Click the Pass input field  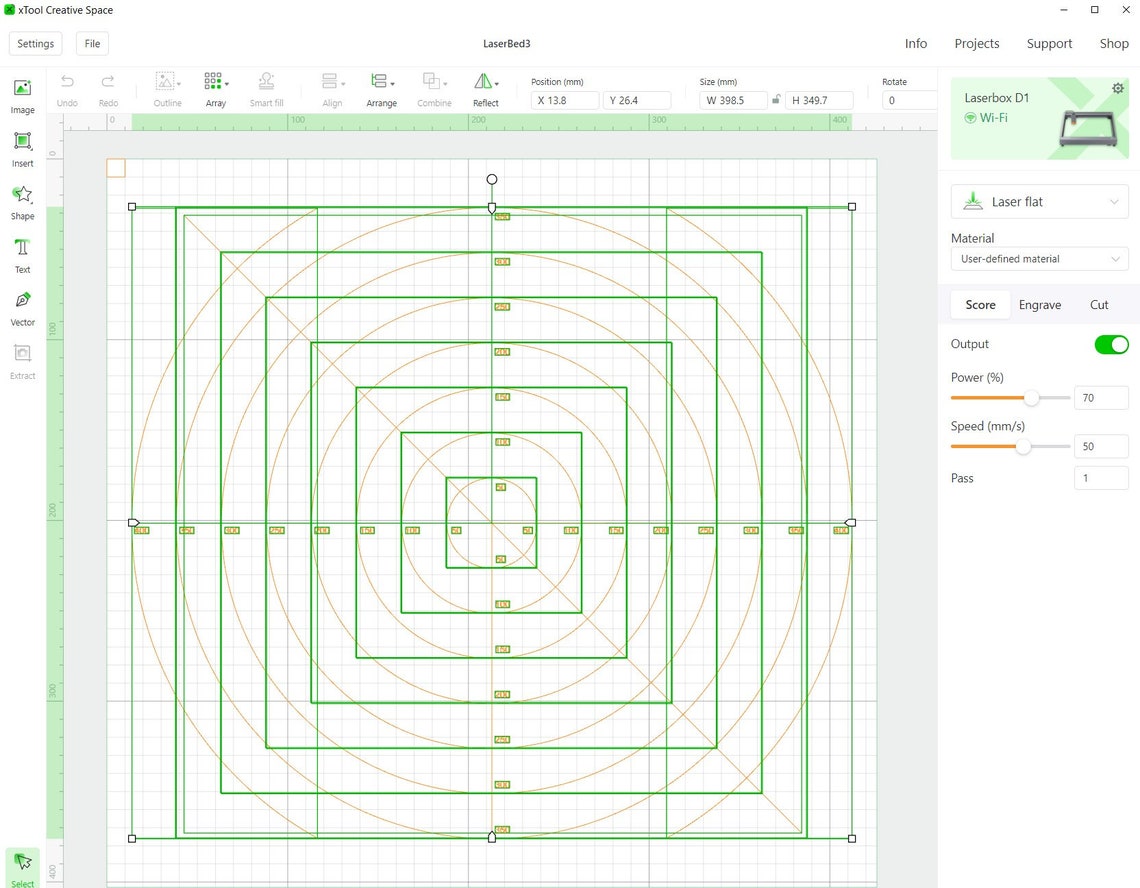click(1100, 478)
